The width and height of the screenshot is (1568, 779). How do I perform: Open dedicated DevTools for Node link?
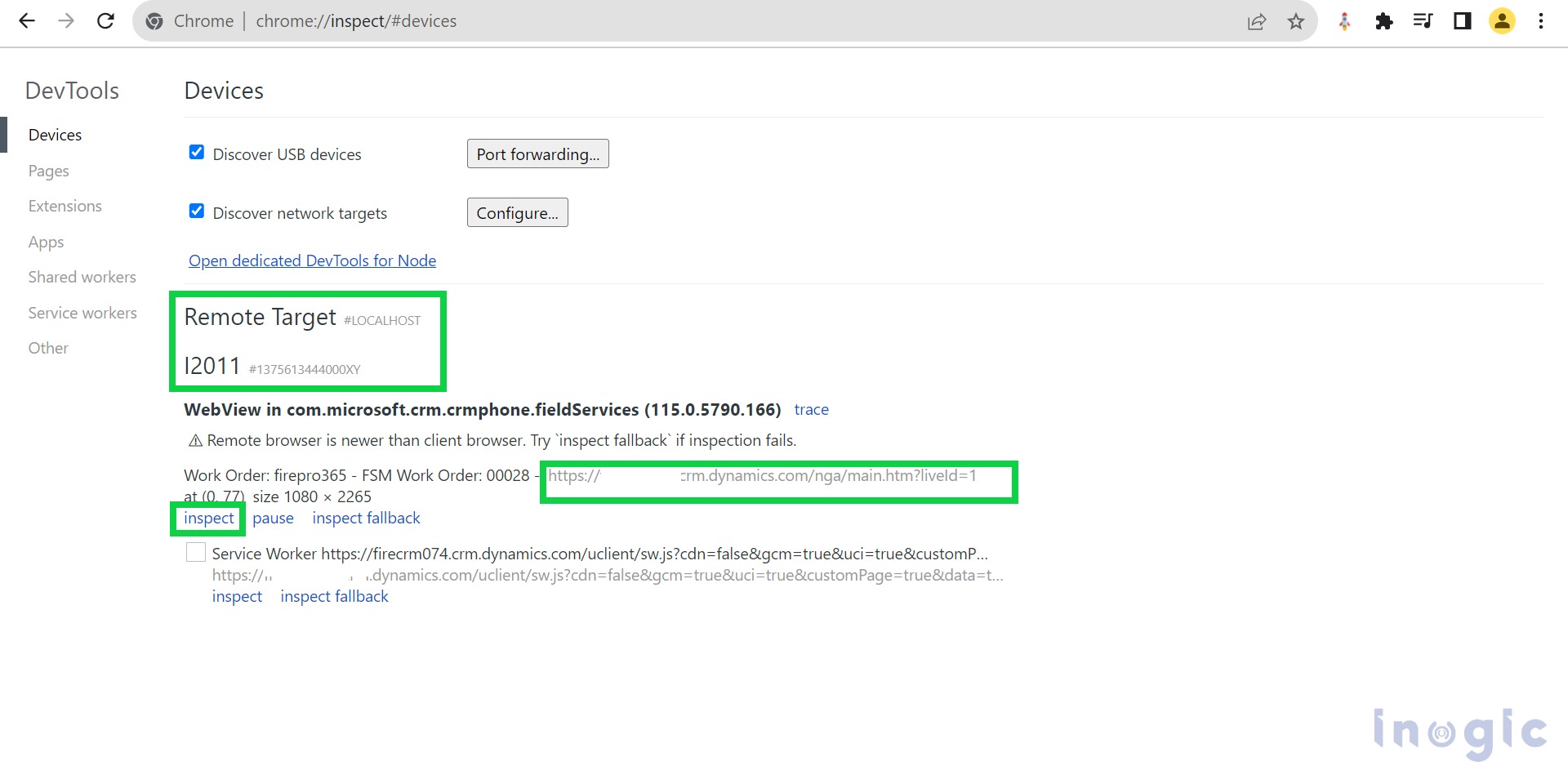click(312, 260)
